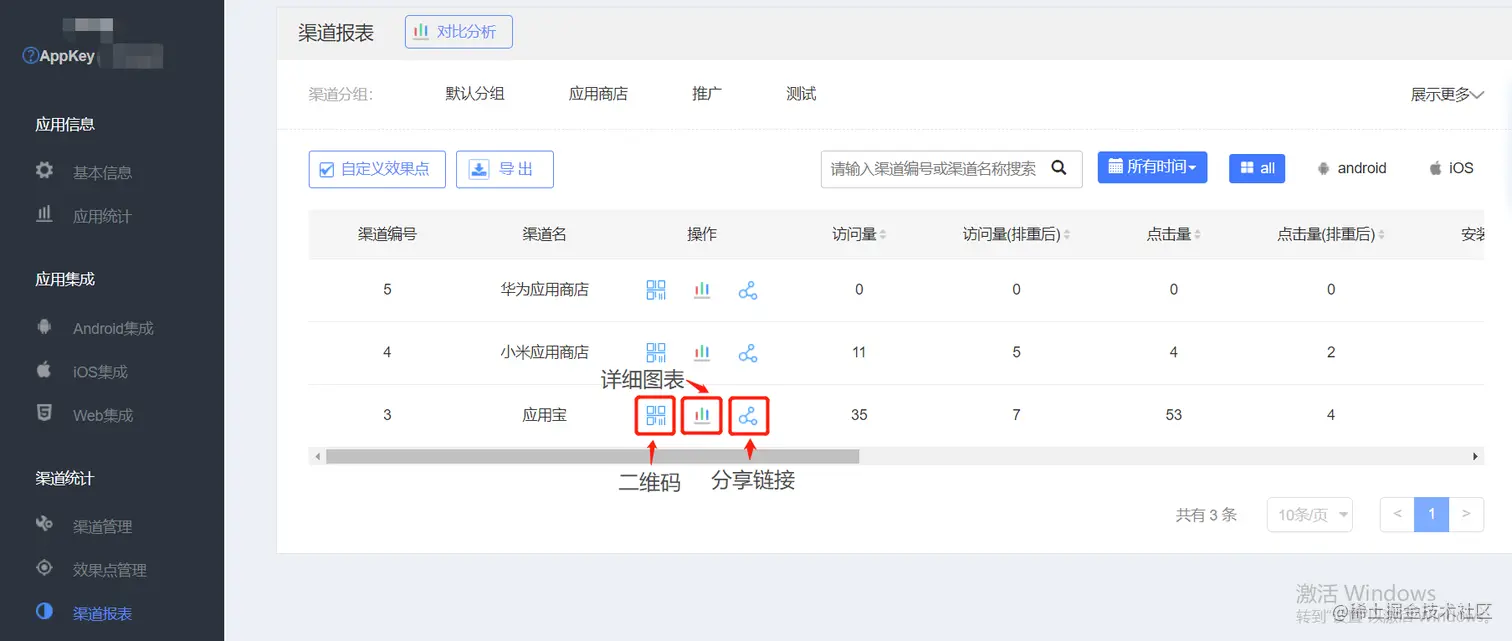The height and width of the screenshot is (641, 1512).
Task: Click the 导出 export button
Action: pos(505,169)
